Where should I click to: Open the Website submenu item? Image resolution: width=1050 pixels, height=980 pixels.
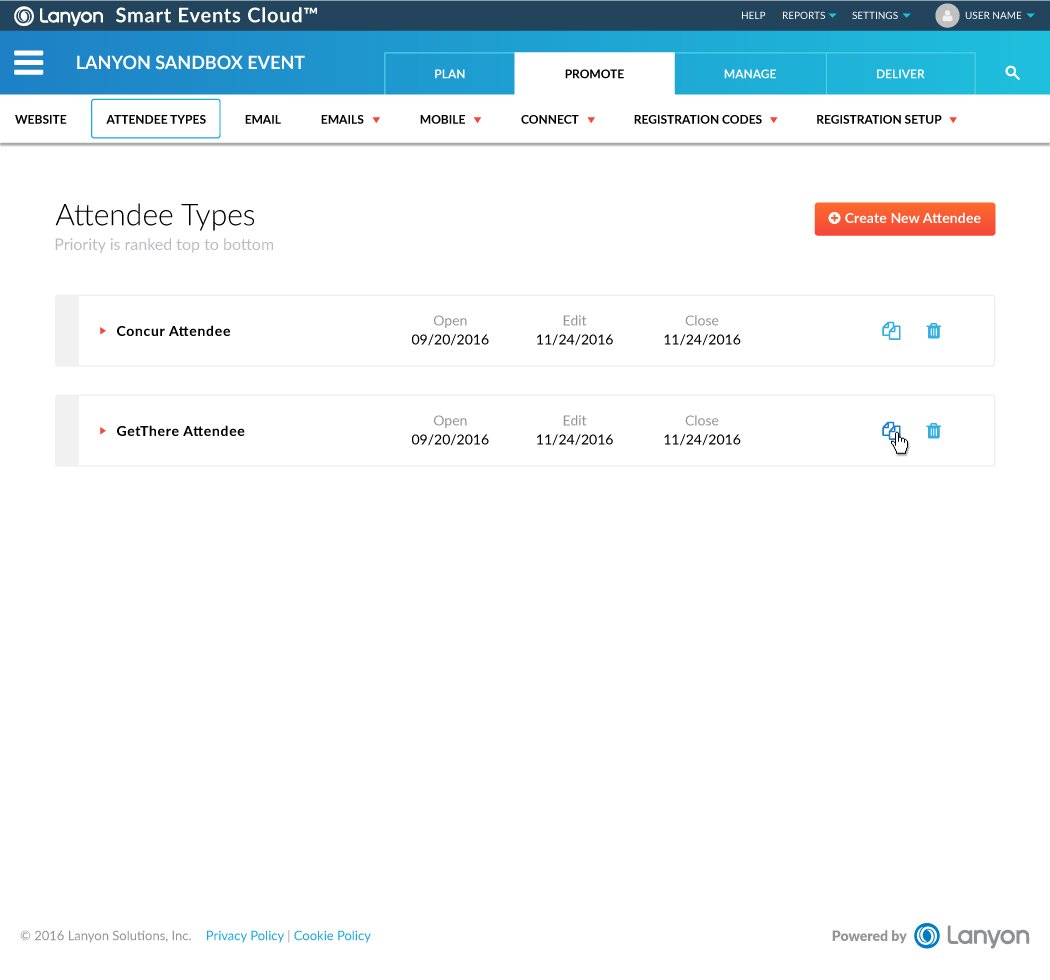click(x=41, y=119)
